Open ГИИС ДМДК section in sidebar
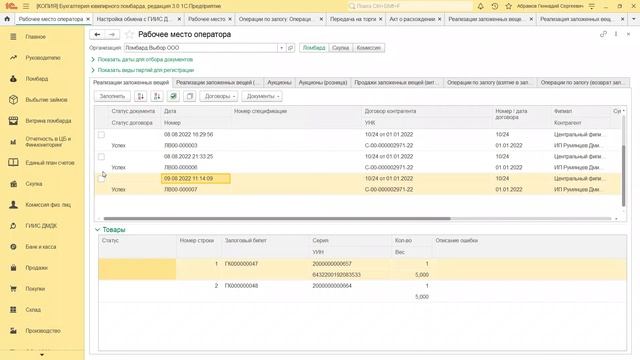Viewport: 640px width, 360px height. 42,226
